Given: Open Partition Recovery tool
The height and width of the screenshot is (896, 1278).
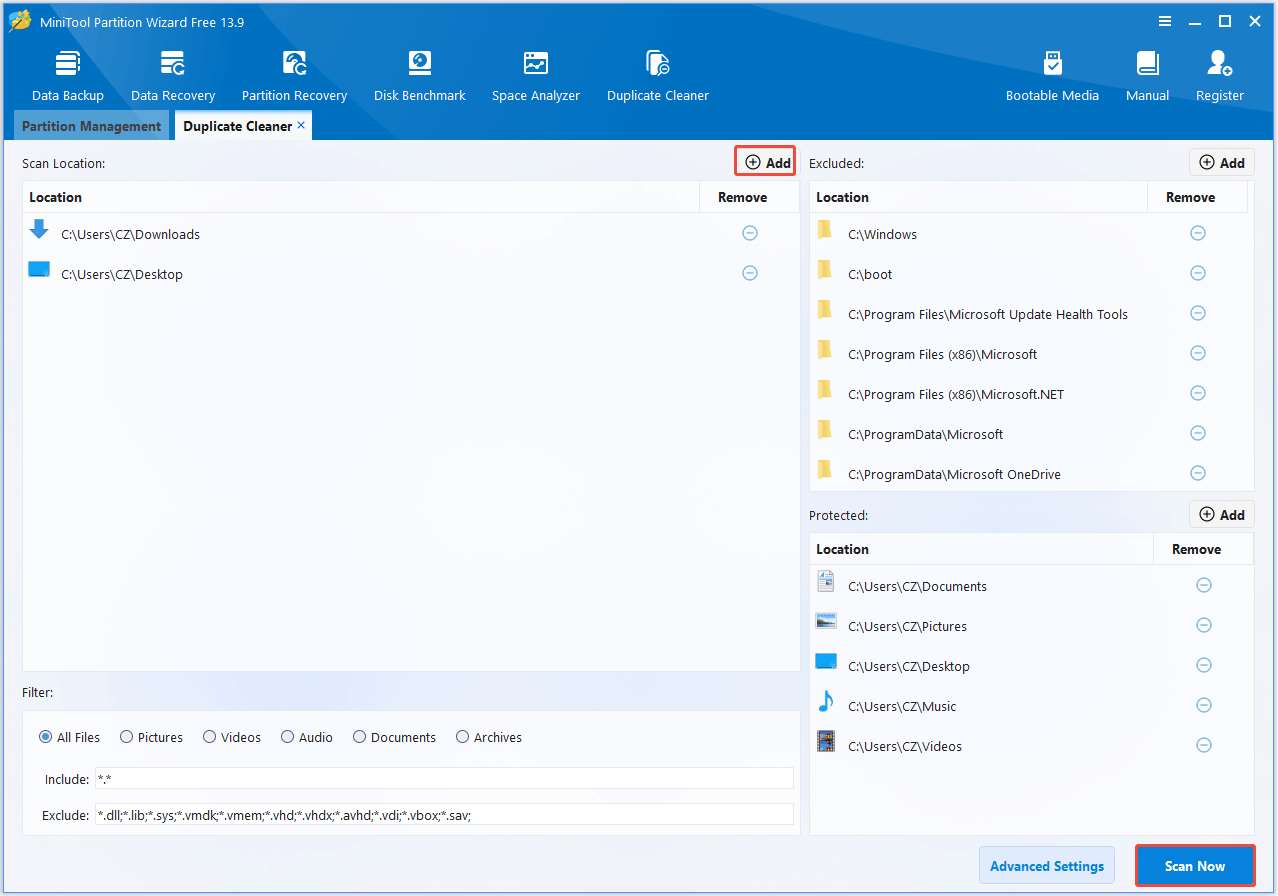Looking at the screenshot, I should point(294,76).
